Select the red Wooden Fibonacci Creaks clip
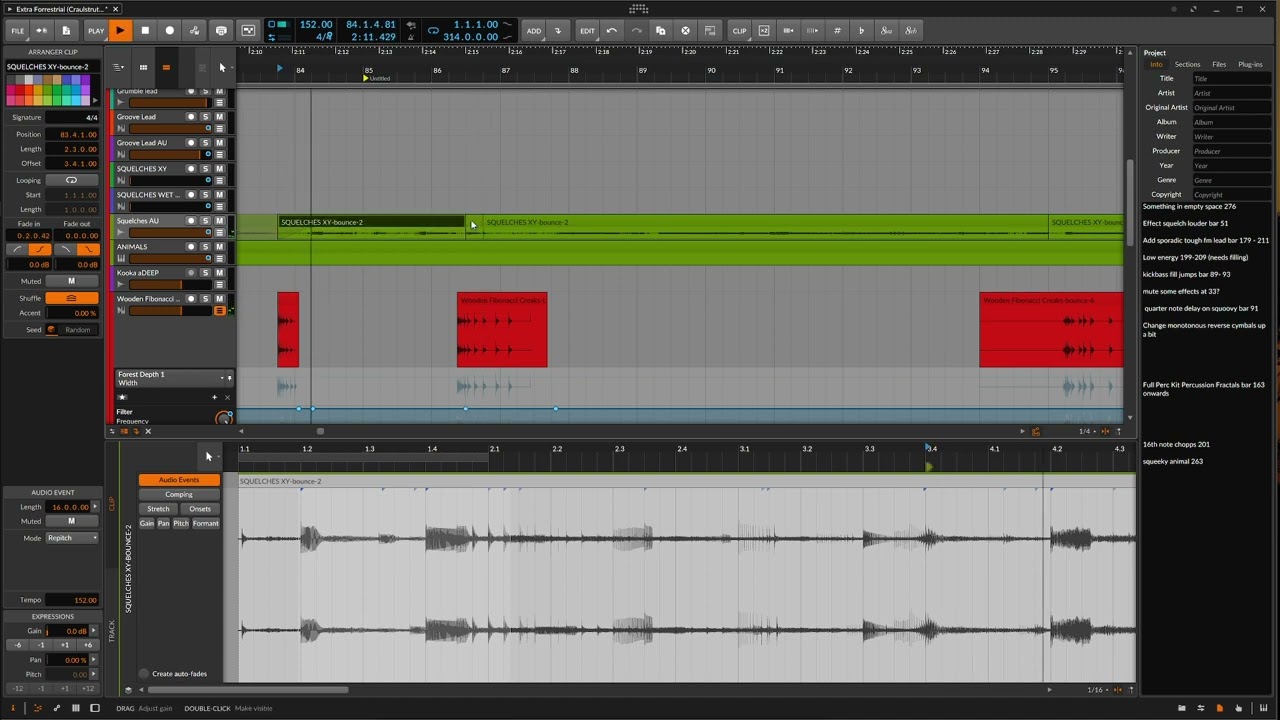 (502, 330)
